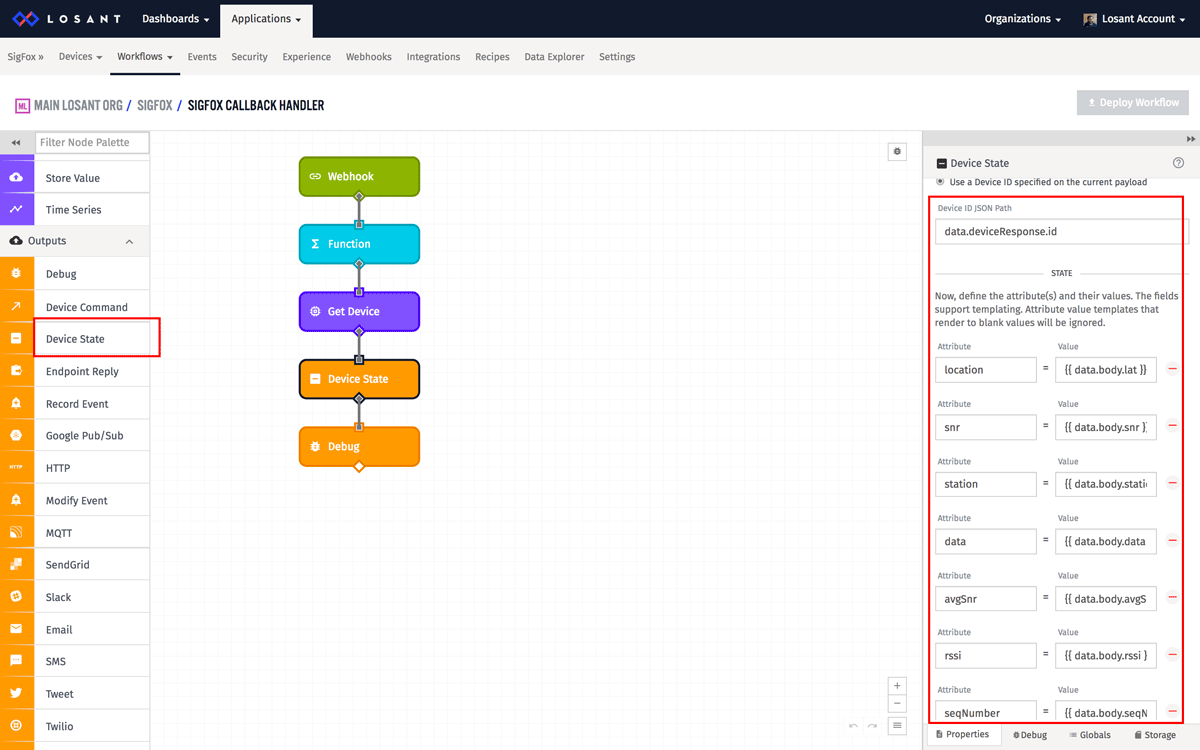1200x750 pixels.
Task: Pick the Email node icon
Action: (x=16, y=630)
